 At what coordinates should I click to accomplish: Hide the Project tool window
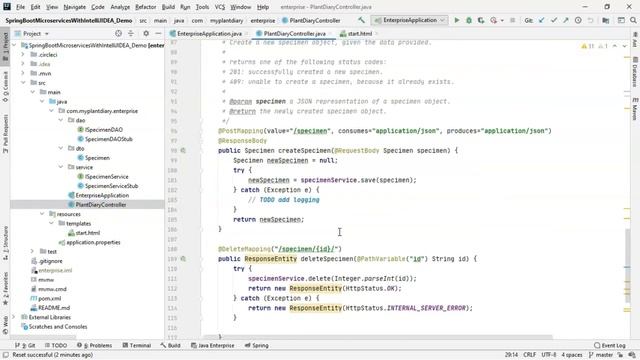(x=158, y=33)
